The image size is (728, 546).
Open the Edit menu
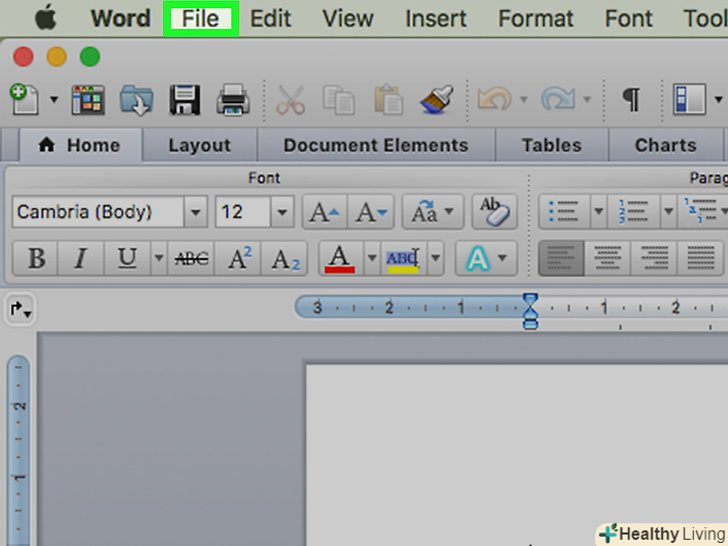tap(271, 19)
